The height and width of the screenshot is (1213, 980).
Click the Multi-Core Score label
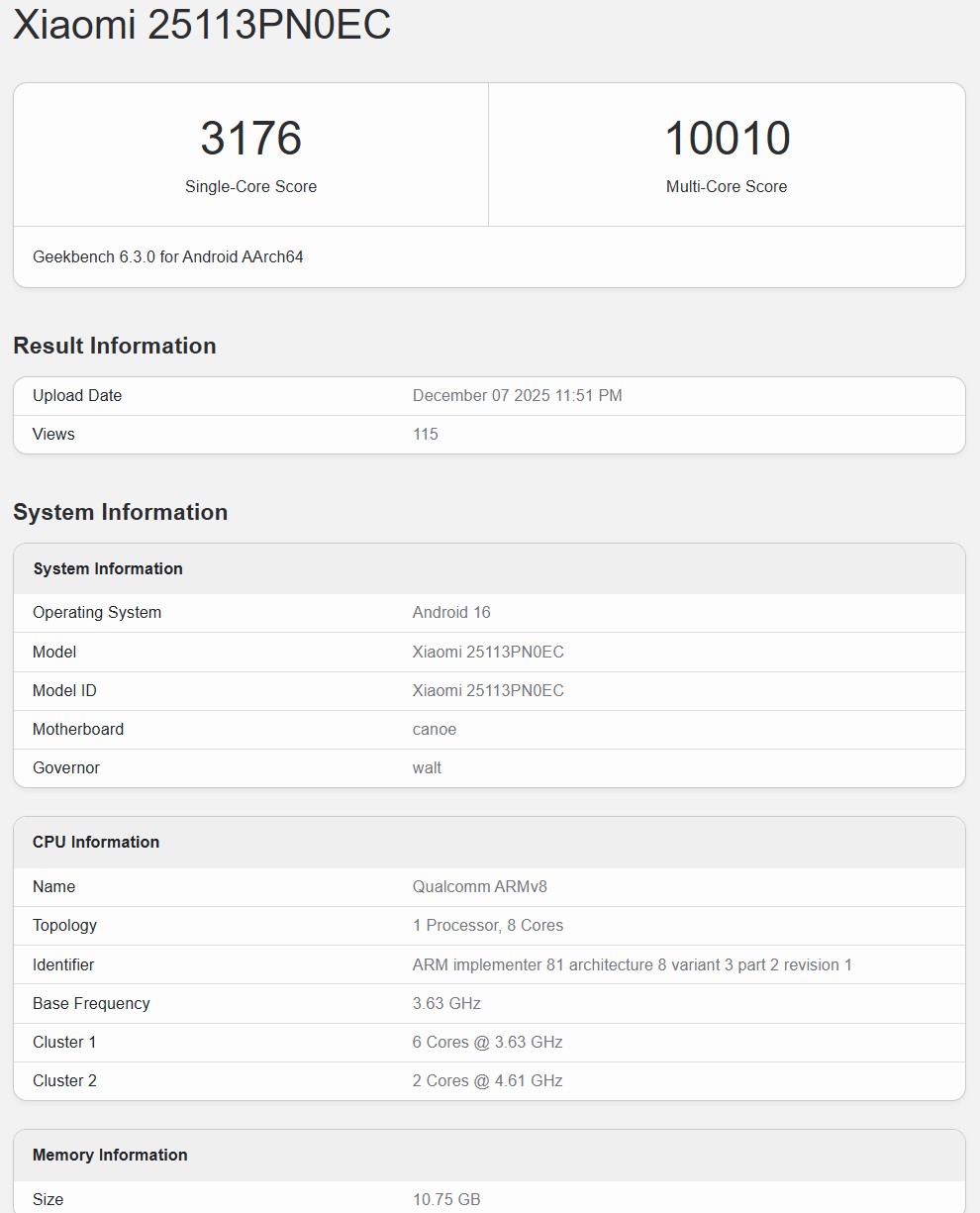pyautogui.click(x=727, y=186)
